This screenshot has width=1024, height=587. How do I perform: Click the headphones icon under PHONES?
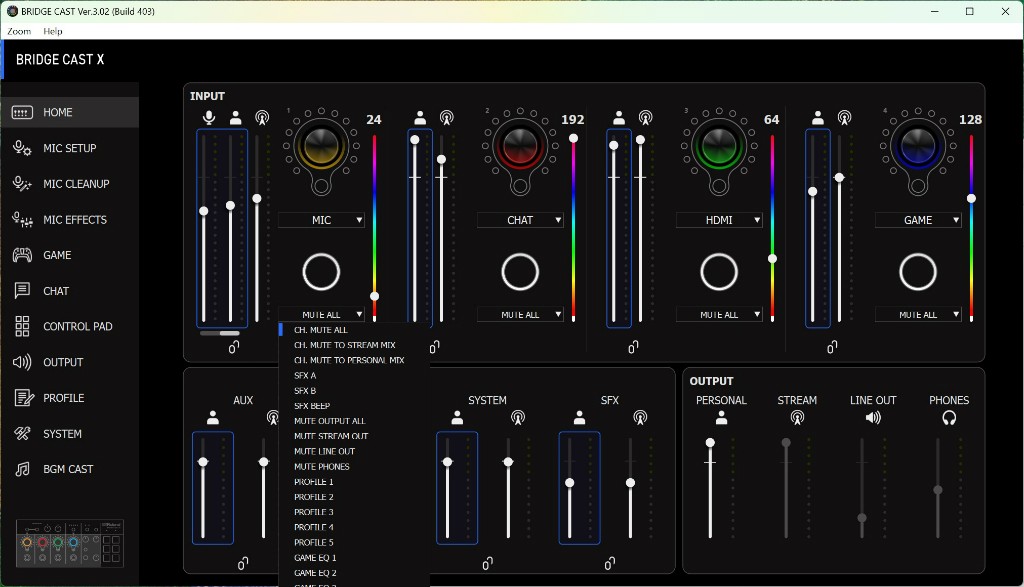949,418
